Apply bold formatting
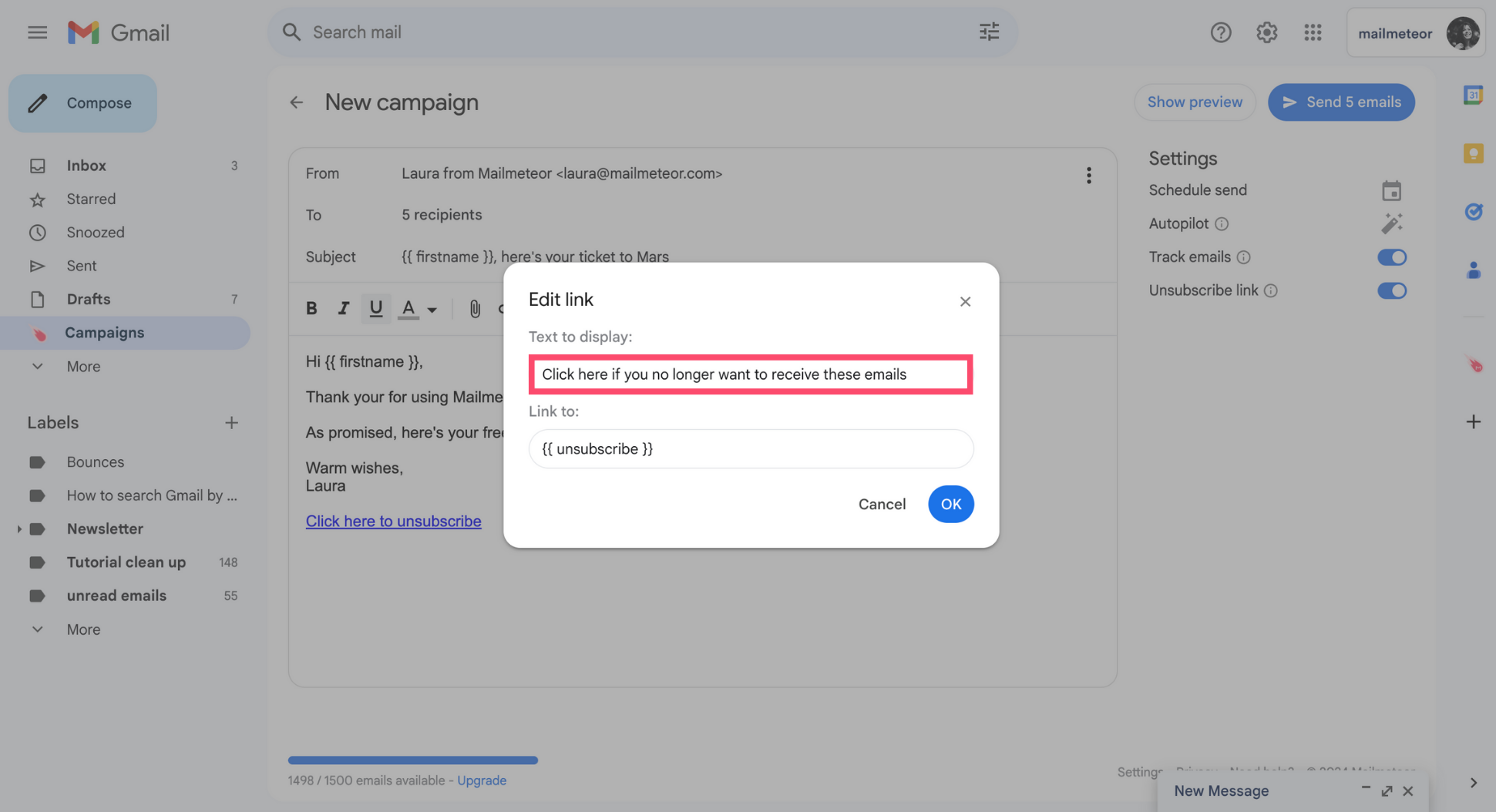 point(311,308)
